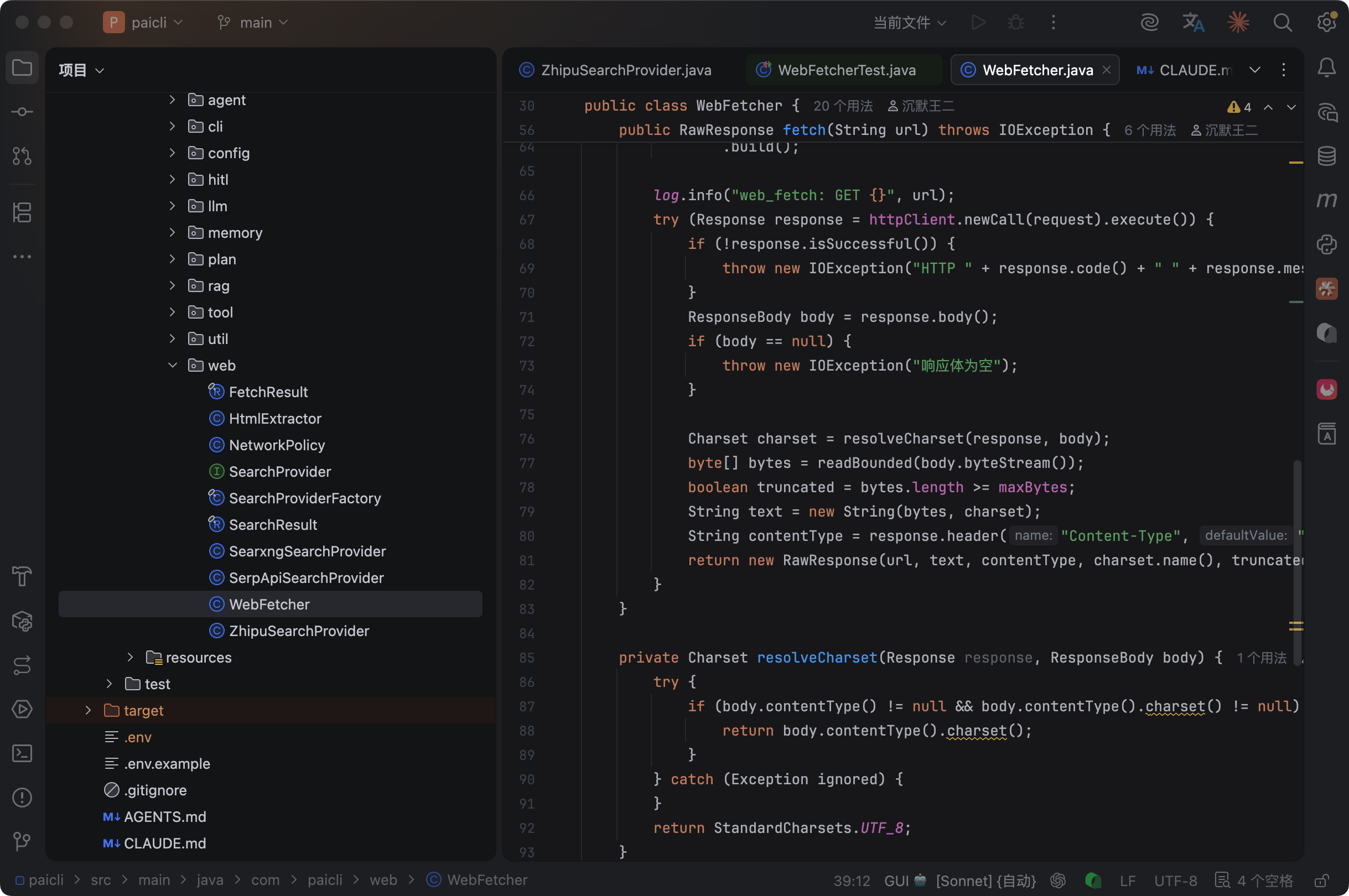The image size is (1349, 896).
Task: Toggle the read-only lock icon in status bar
Action: click(1321, 881)
